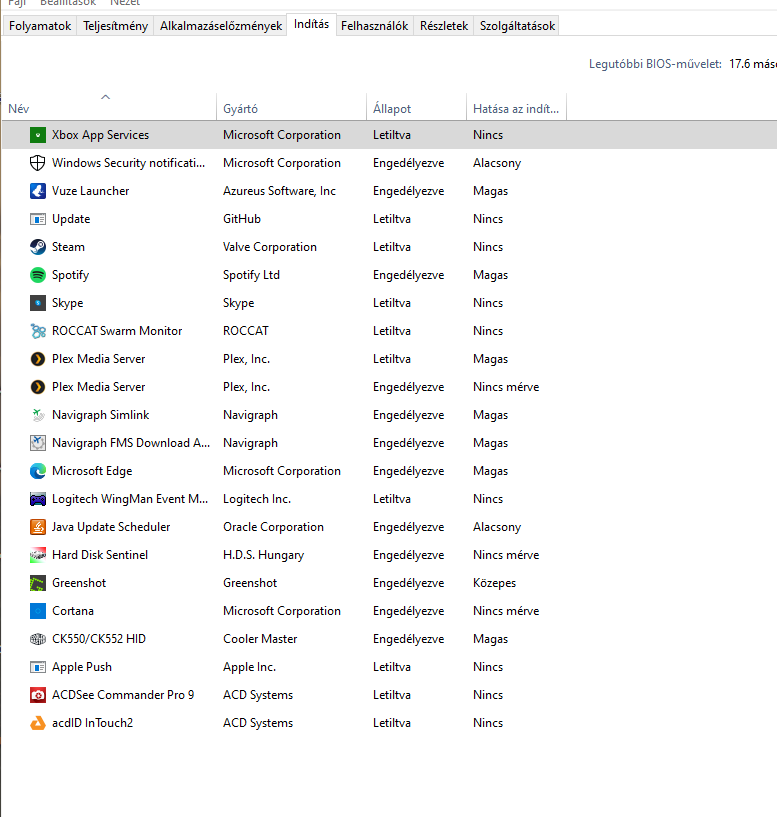Switch to the Felhasználók tab

[374, 26]
